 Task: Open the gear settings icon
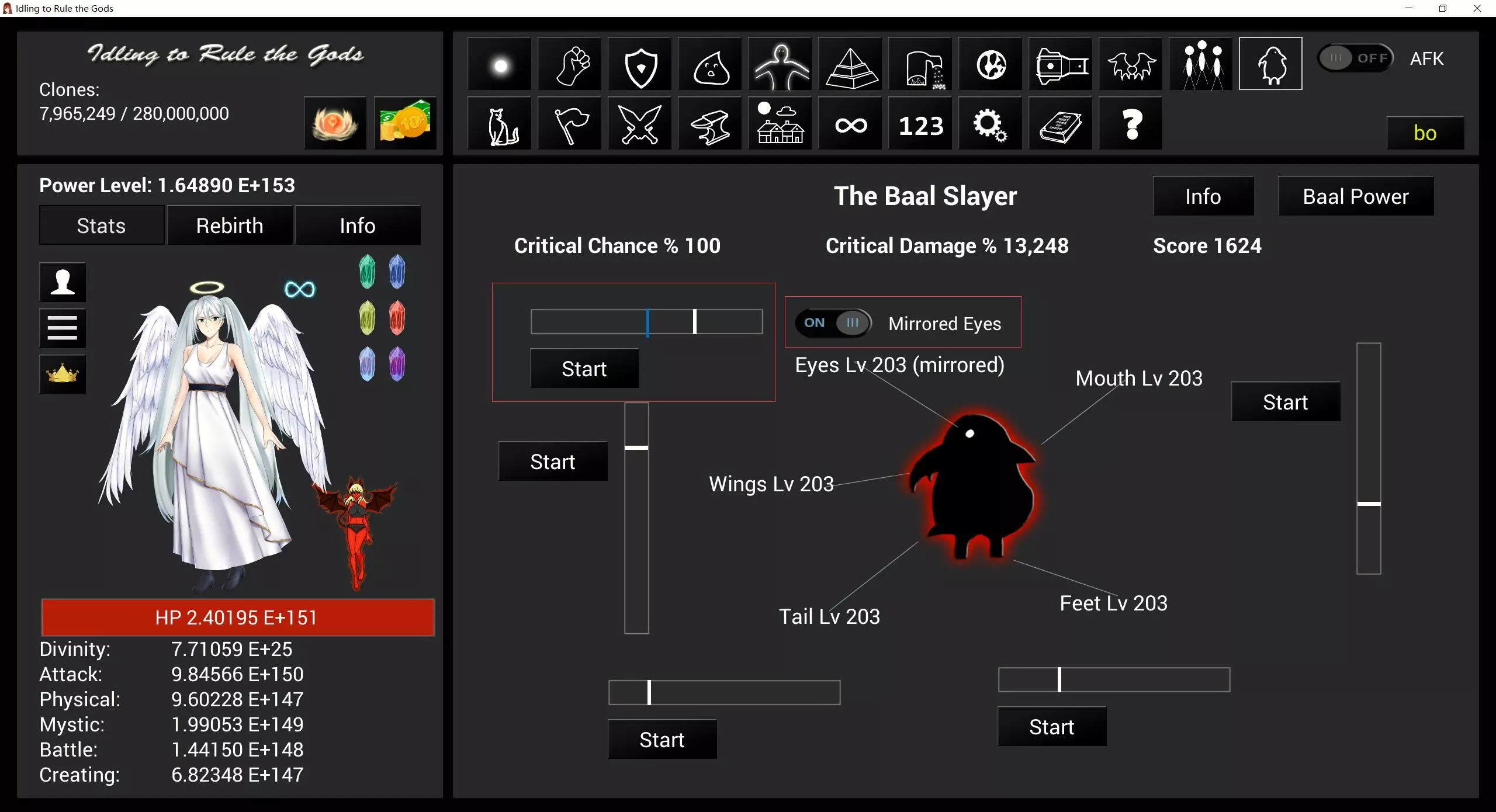tap(990, 124)
